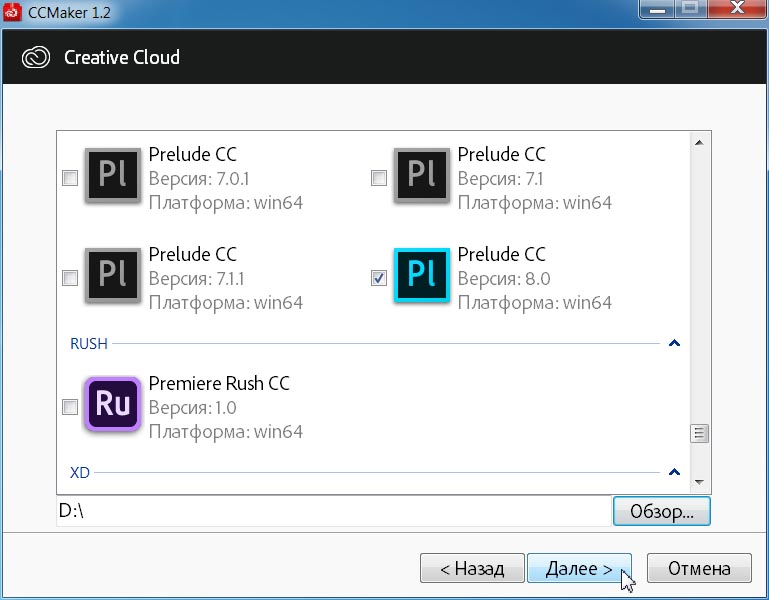Collapse the XD section chevron
The width and height of the screenshot is (769, 600).
click(674, 472)
